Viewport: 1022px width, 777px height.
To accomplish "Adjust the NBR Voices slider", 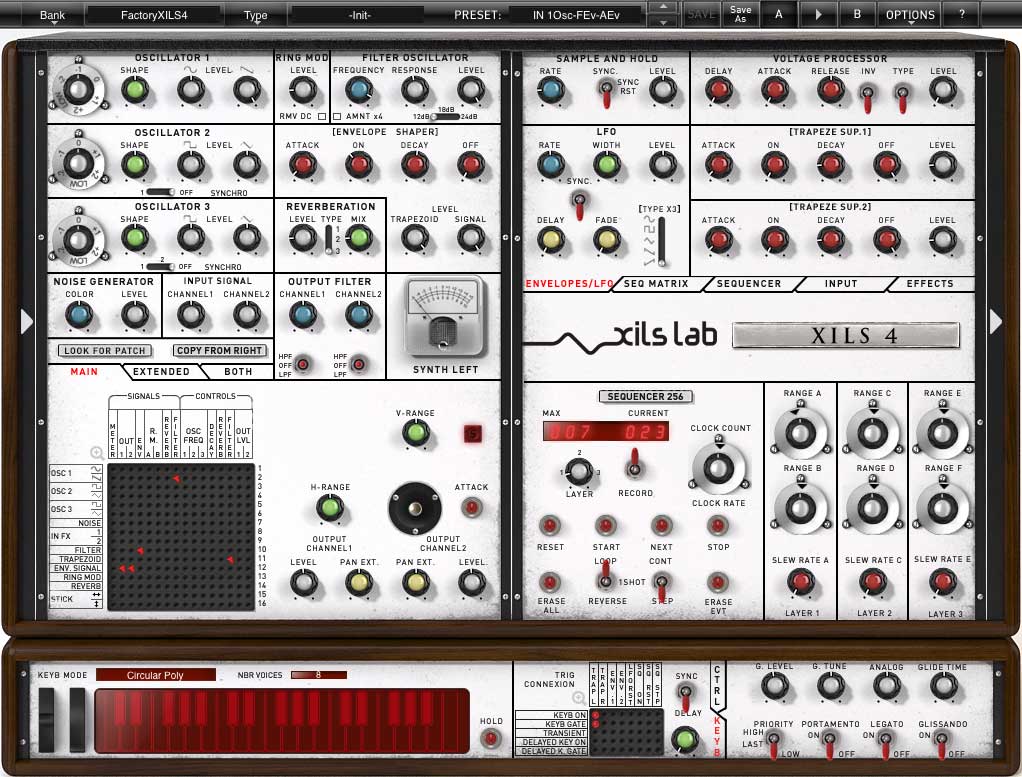I will point(318,675).
